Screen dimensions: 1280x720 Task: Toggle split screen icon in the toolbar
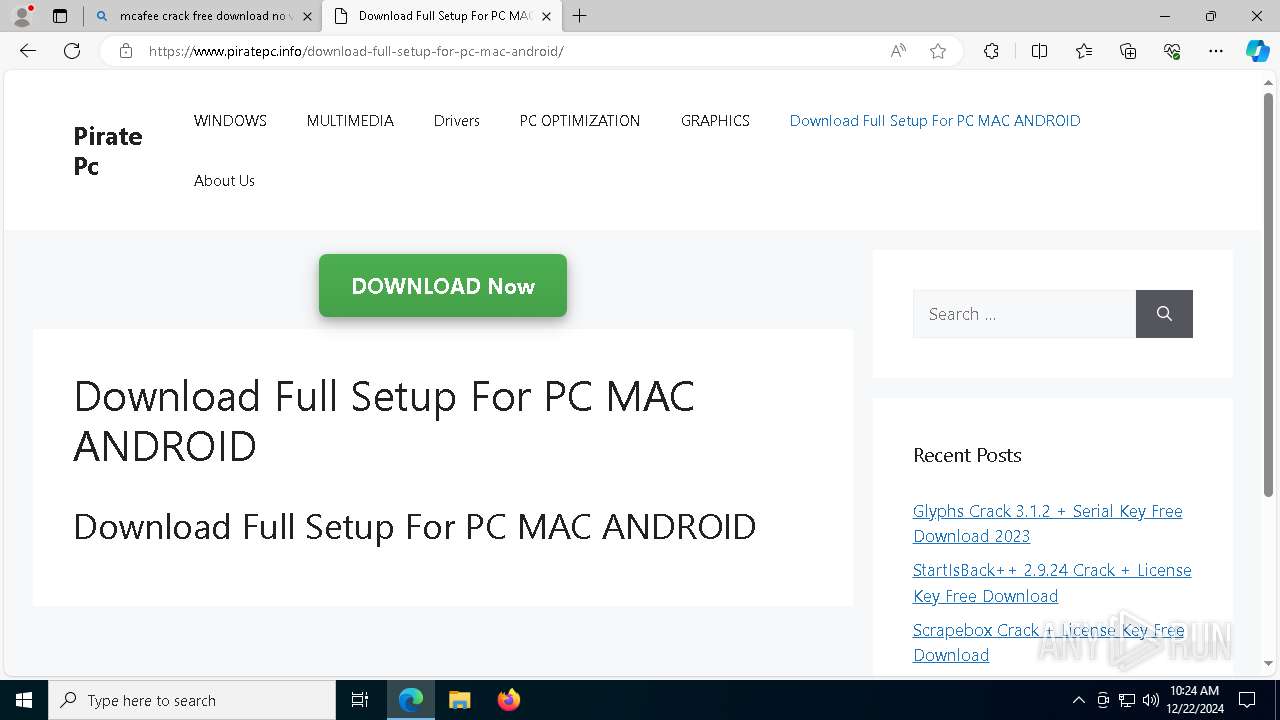(1039, 51)
